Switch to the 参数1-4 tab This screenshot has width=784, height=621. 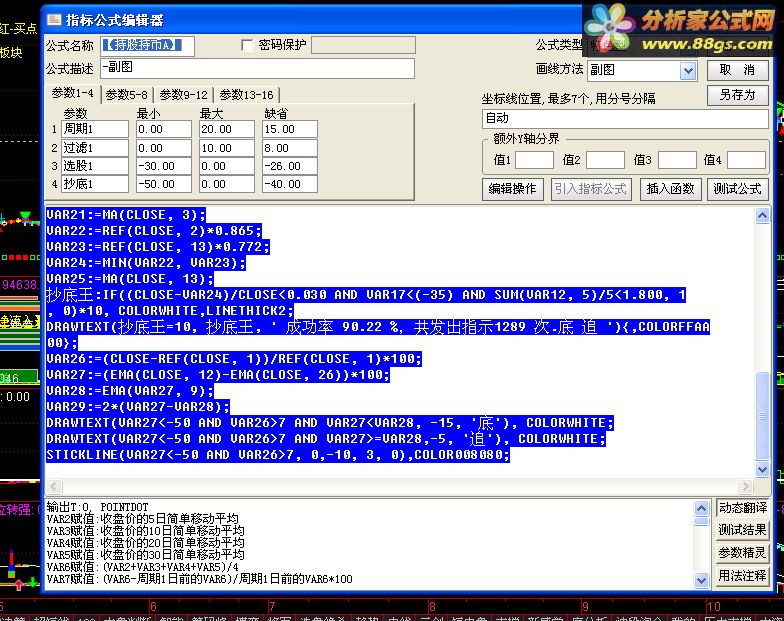click(x=72, y=94)
